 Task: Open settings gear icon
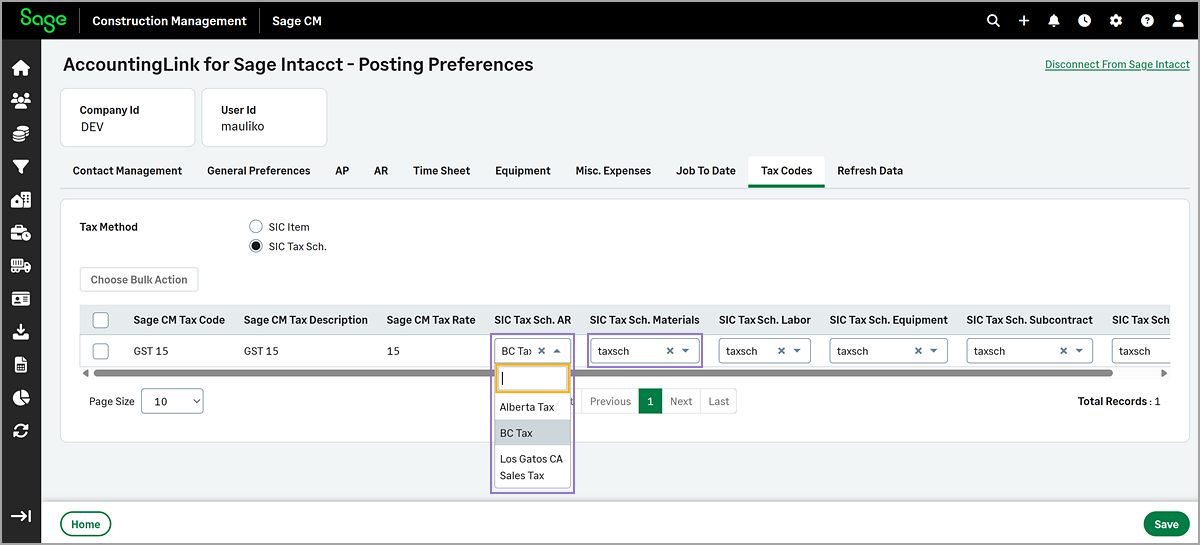(x=1116, y=20)
